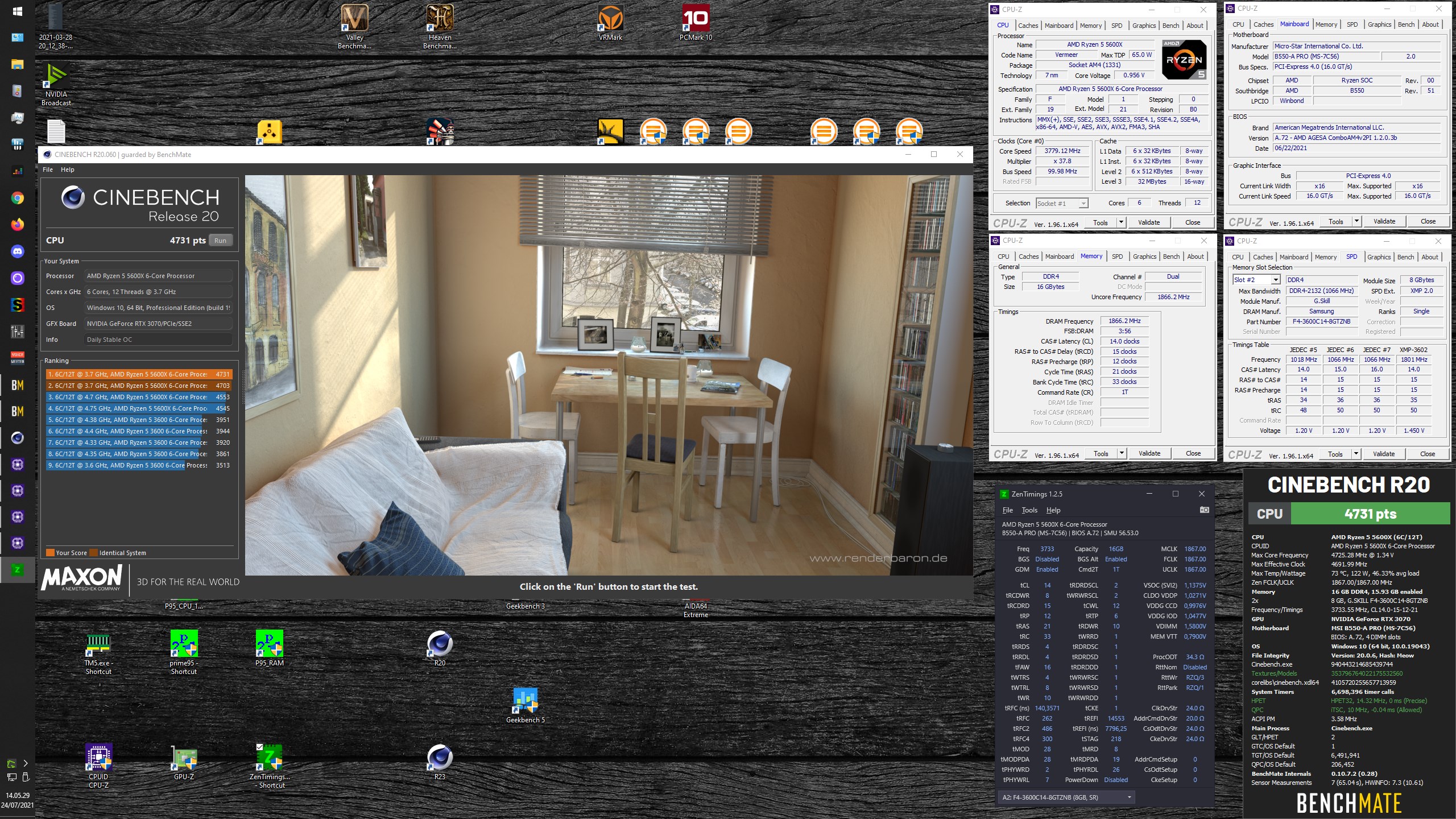Open the ZenTimings Help menu
Viewport: 1456px width, 819px height.
click(x=1053, y=510)
